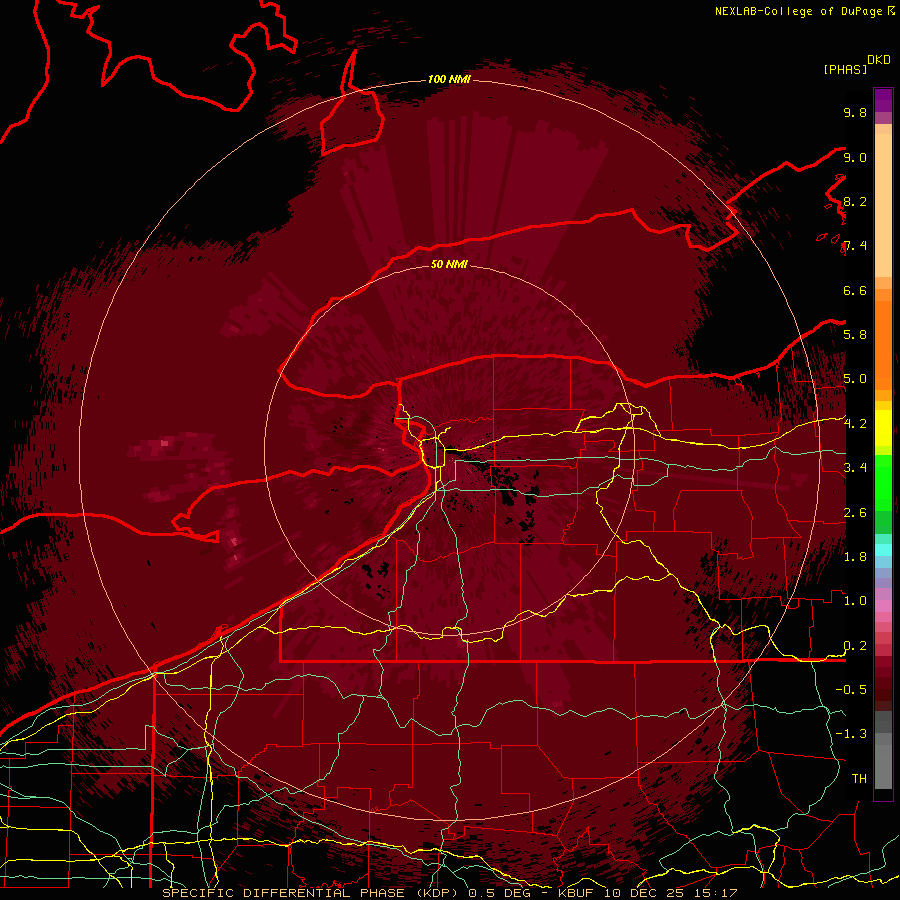Click the 50 NMI range ring label

click(x=449, y=264)
